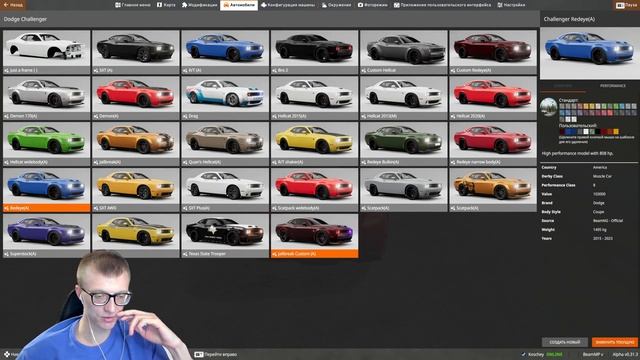
Task: Select the highlighted blue Redeye(A) tile
Action: (x=47, y=190)
